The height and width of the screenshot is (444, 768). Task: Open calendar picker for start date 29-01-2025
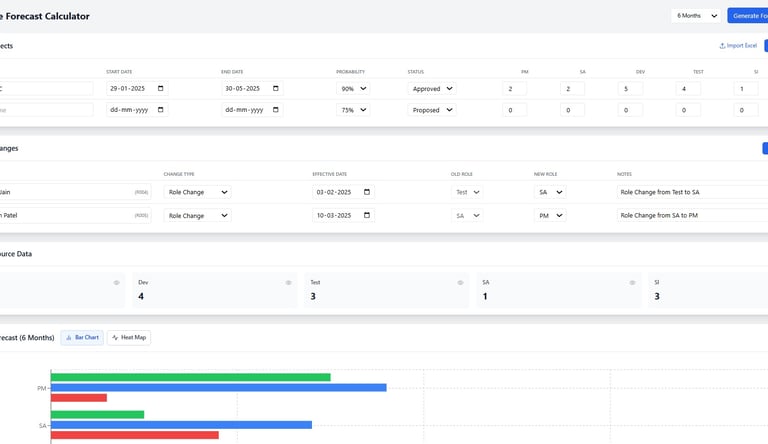click(161, 88)
